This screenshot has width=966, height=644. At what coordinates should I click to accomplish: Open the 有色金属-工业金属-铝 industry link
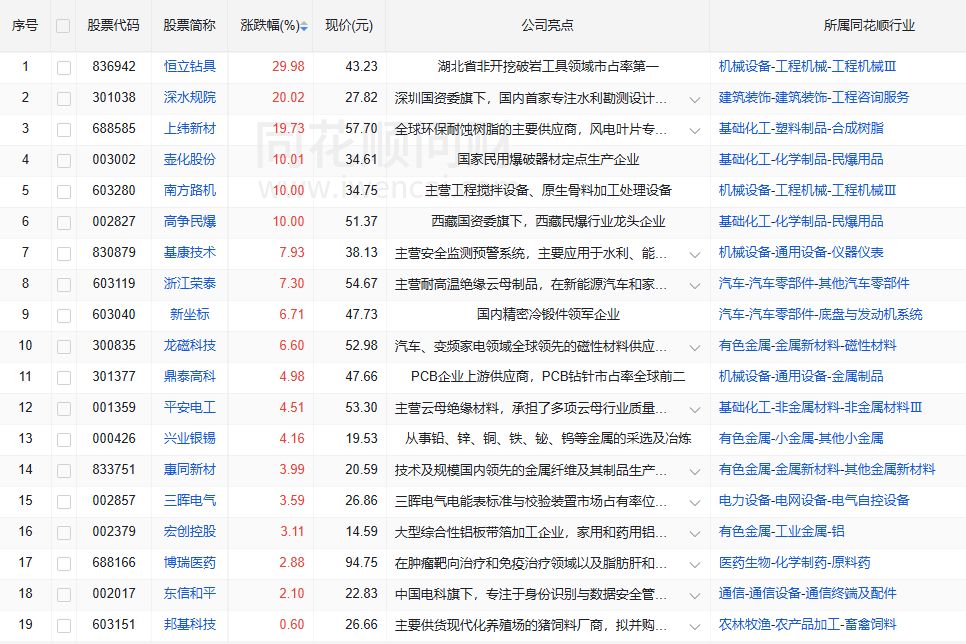tap(781, 531)
